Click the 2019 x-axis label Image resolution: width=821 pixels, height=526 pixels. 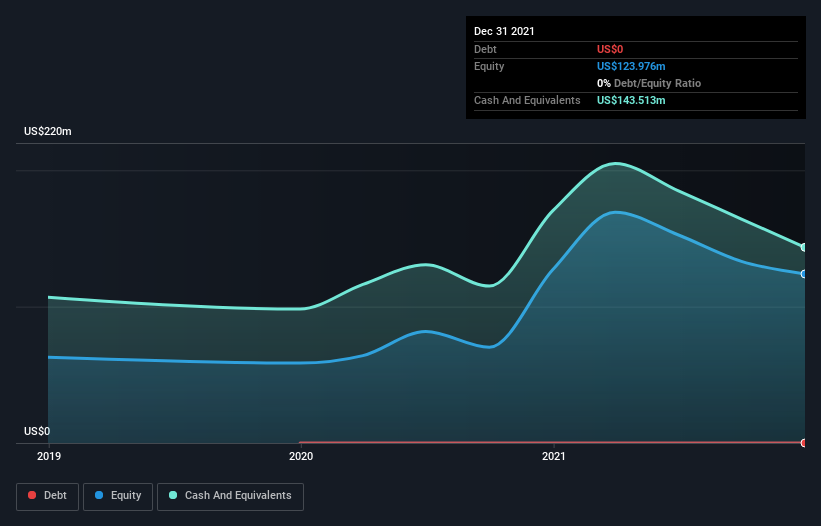[x=49, y=456]
